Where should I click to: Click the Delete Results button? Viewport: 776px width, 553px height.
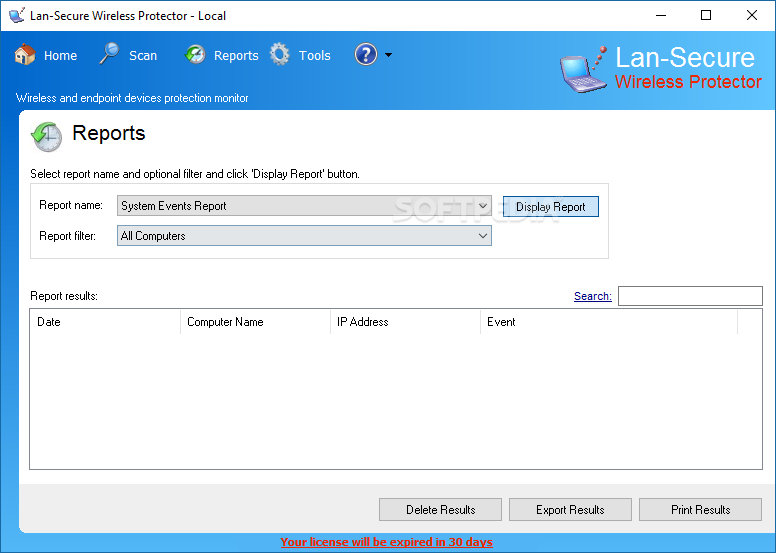click(440, 509)
